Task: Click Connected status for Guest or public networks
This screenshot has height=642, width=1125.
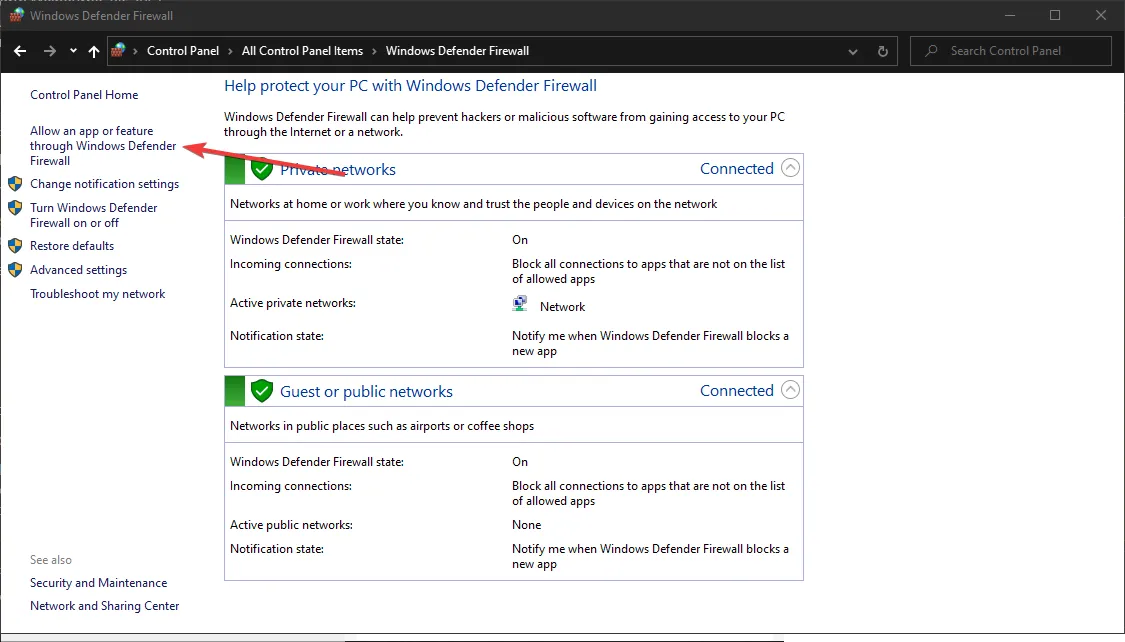Action: click(x=737, y=391)
